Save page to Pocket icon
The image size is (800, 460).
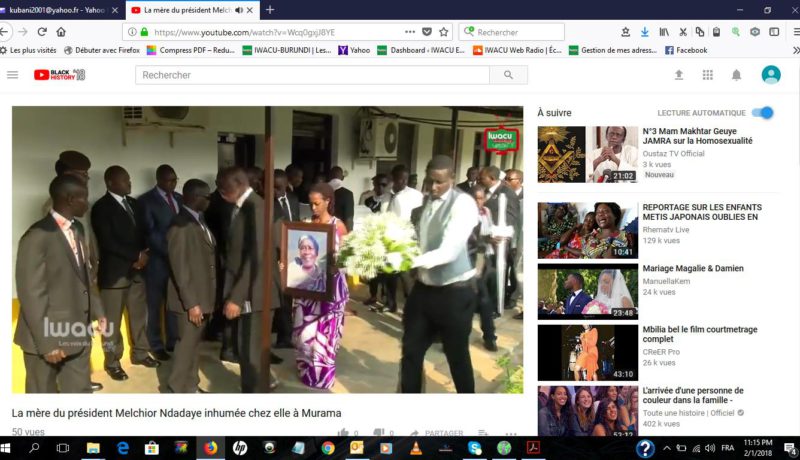427,32
